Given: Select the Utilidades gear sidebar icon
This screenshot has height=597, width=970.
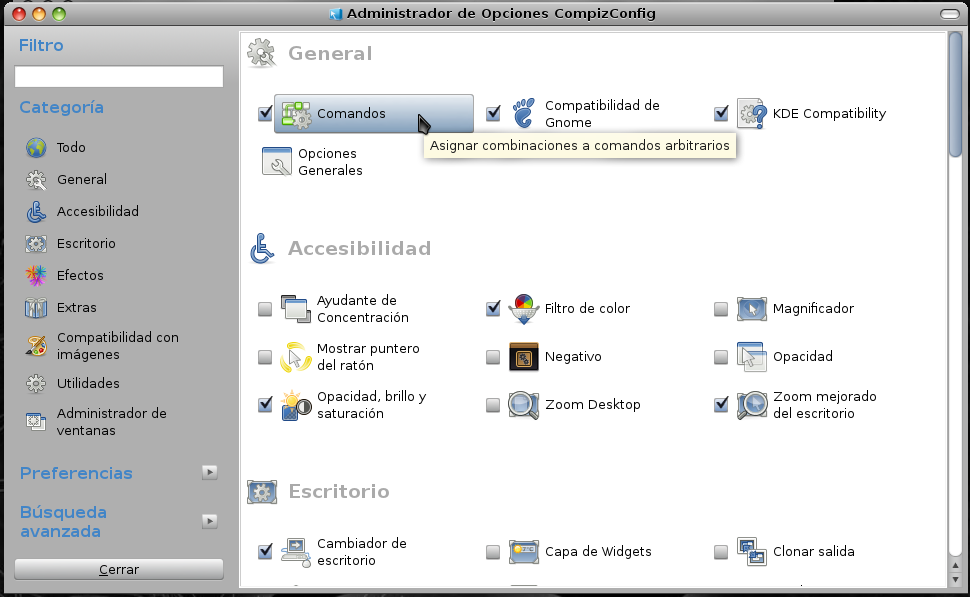Looking at the screenshot, I should pos(36,384).
